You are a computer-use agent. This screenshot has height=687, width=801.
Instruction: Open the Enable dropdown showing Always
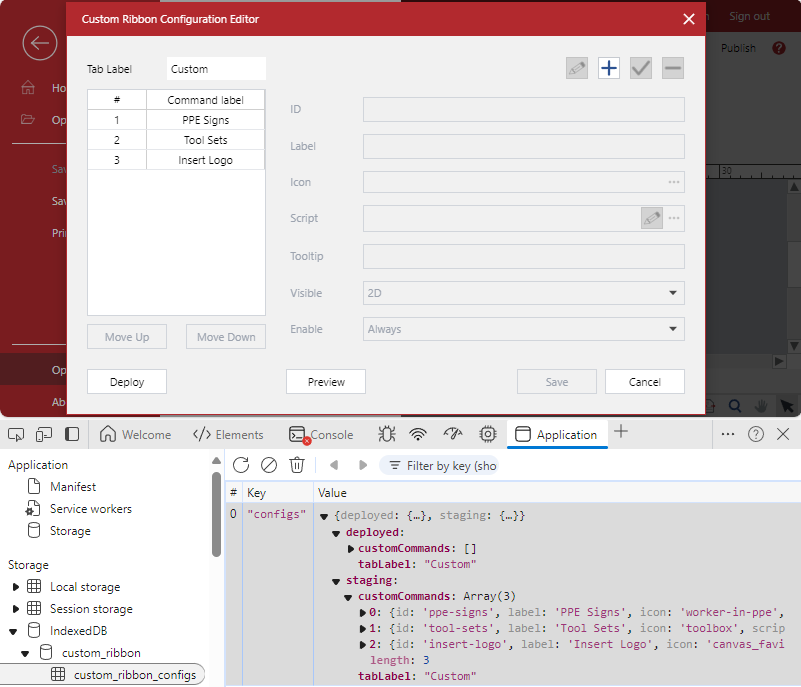pyautogui.click(x=523, y=329)
